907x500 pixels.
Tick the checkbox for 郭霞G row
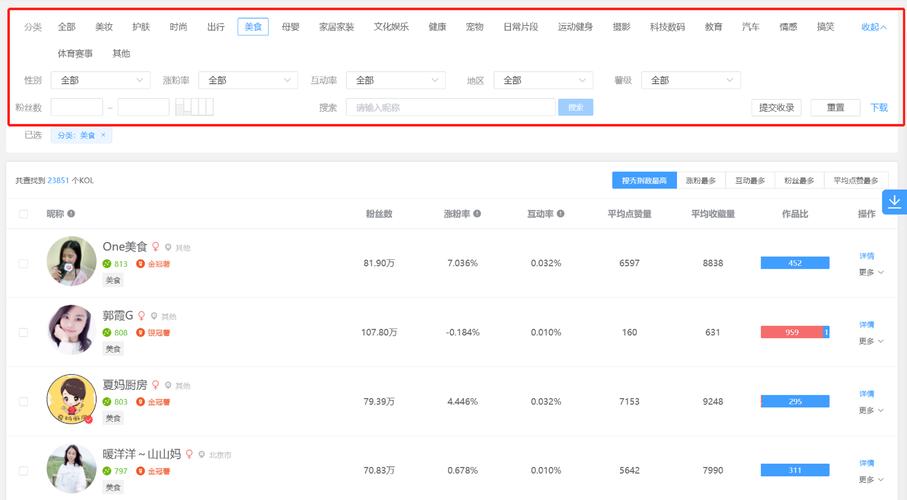[x=24, y=332]
